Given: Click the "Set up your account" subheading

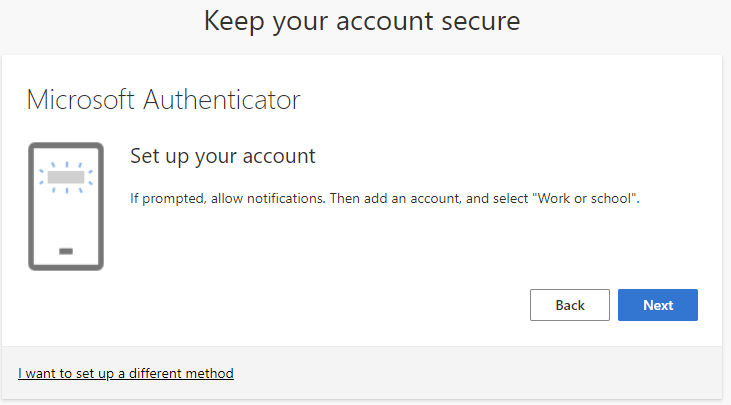Looking at the screenshot, I should point(223,156).
